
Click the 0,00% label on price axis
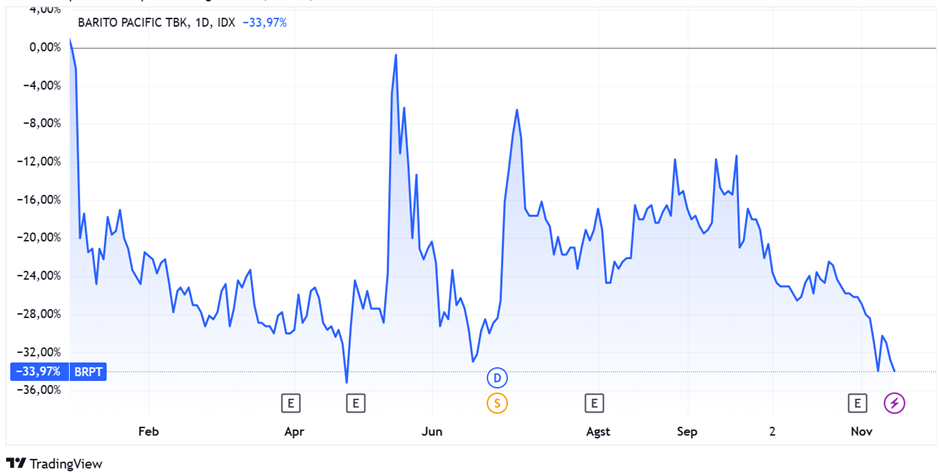(45, 47)
